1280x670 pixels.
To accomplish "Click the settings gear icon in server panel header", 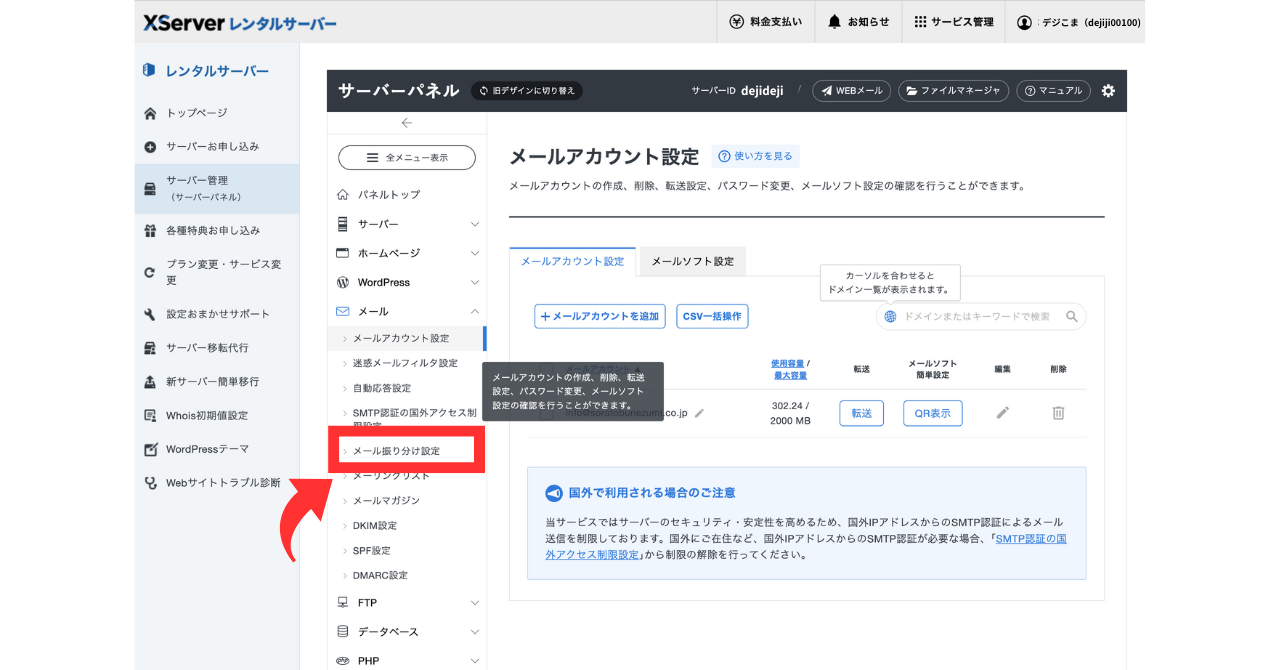I will [1108, 91].
